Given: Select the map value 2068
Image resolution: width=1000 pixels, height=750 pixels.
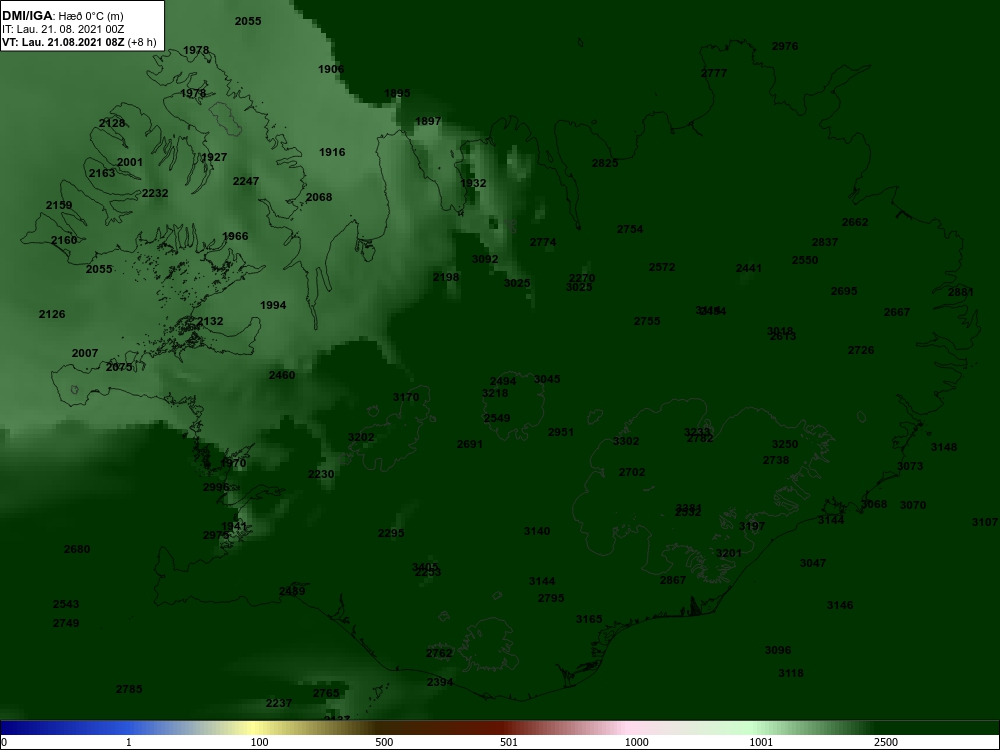Looking at the screenshot, I should point(319,197).
